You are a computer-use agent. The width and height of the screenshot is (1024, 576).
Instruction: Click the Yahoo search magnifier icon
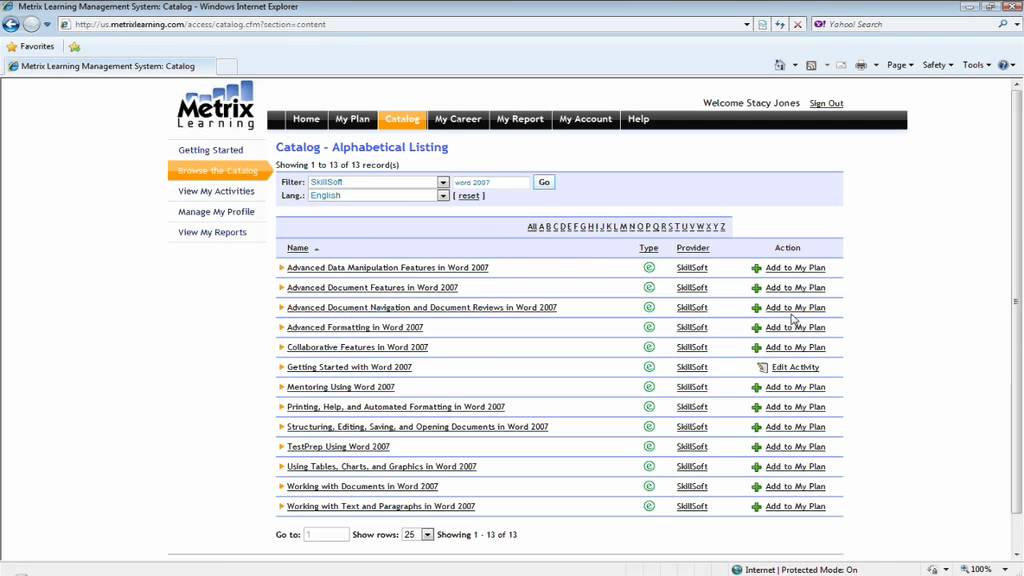click(1003, 24)
